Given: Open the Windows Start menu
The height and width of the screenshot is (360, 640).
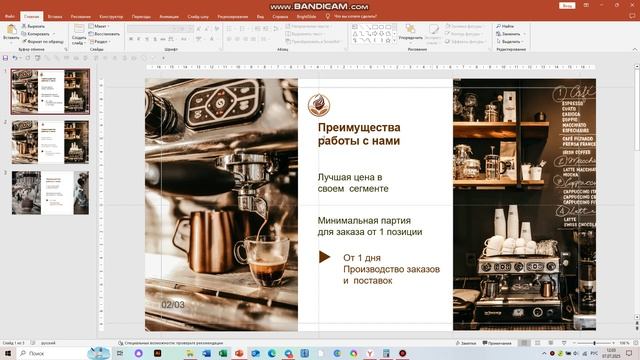Looking at the screenshot, I should pos(8,353).
